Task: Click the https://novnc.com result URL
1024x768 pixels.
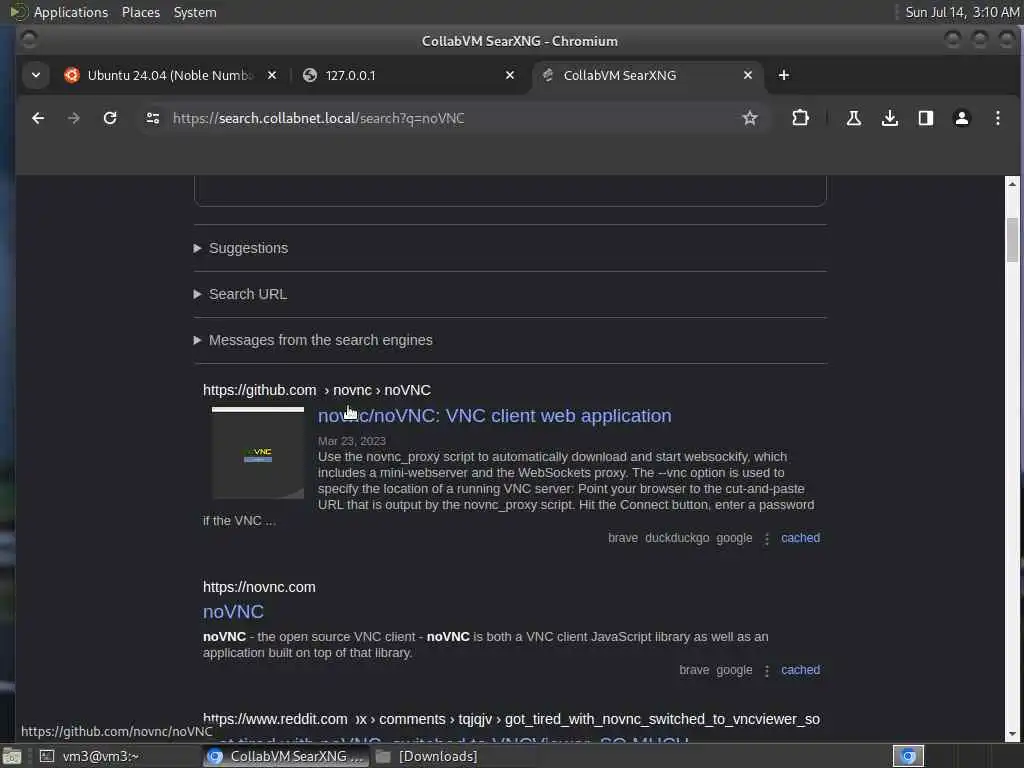Action: click(x=259, y=587)
